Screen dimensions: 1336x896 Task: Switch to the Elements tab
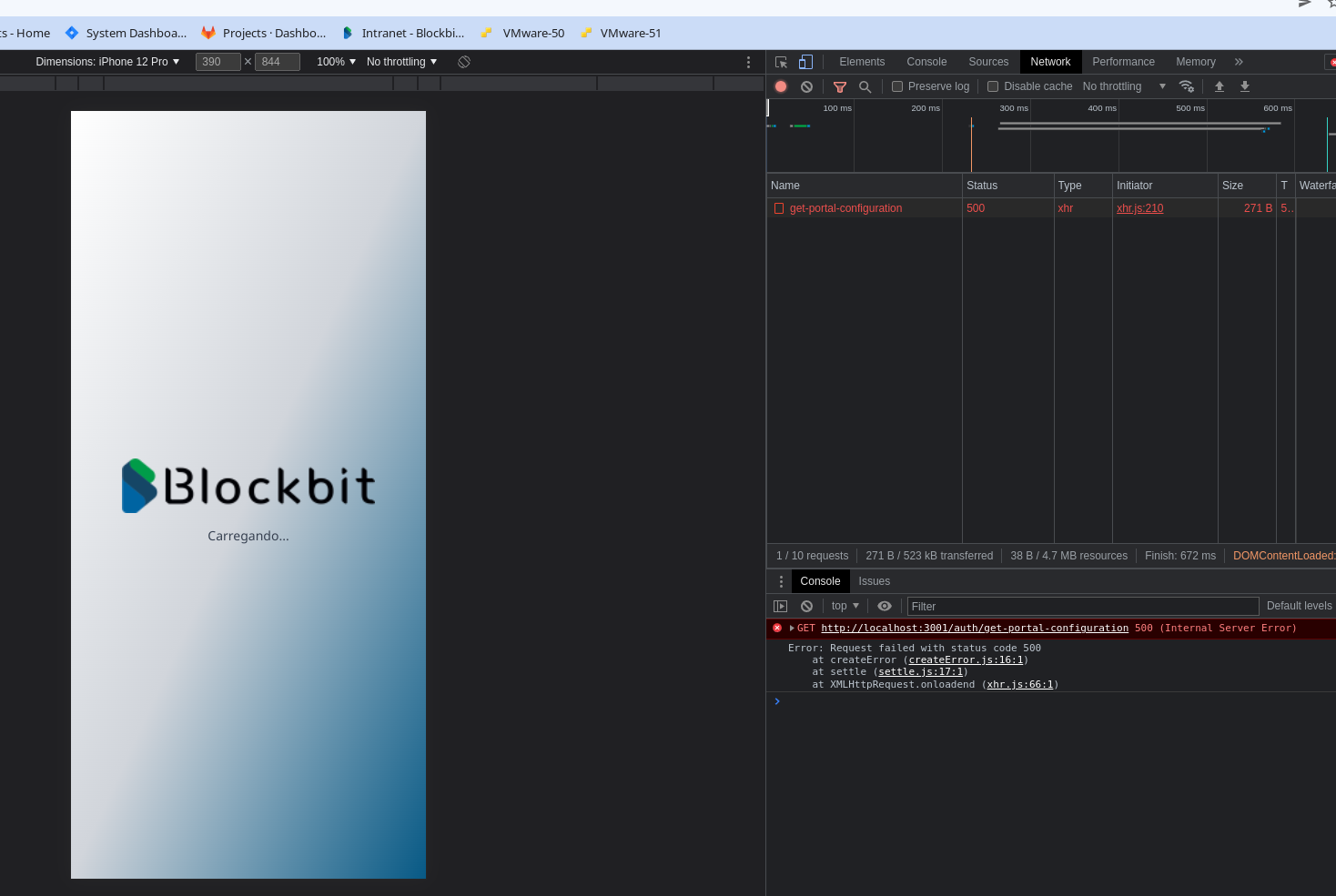coord(861,62)
